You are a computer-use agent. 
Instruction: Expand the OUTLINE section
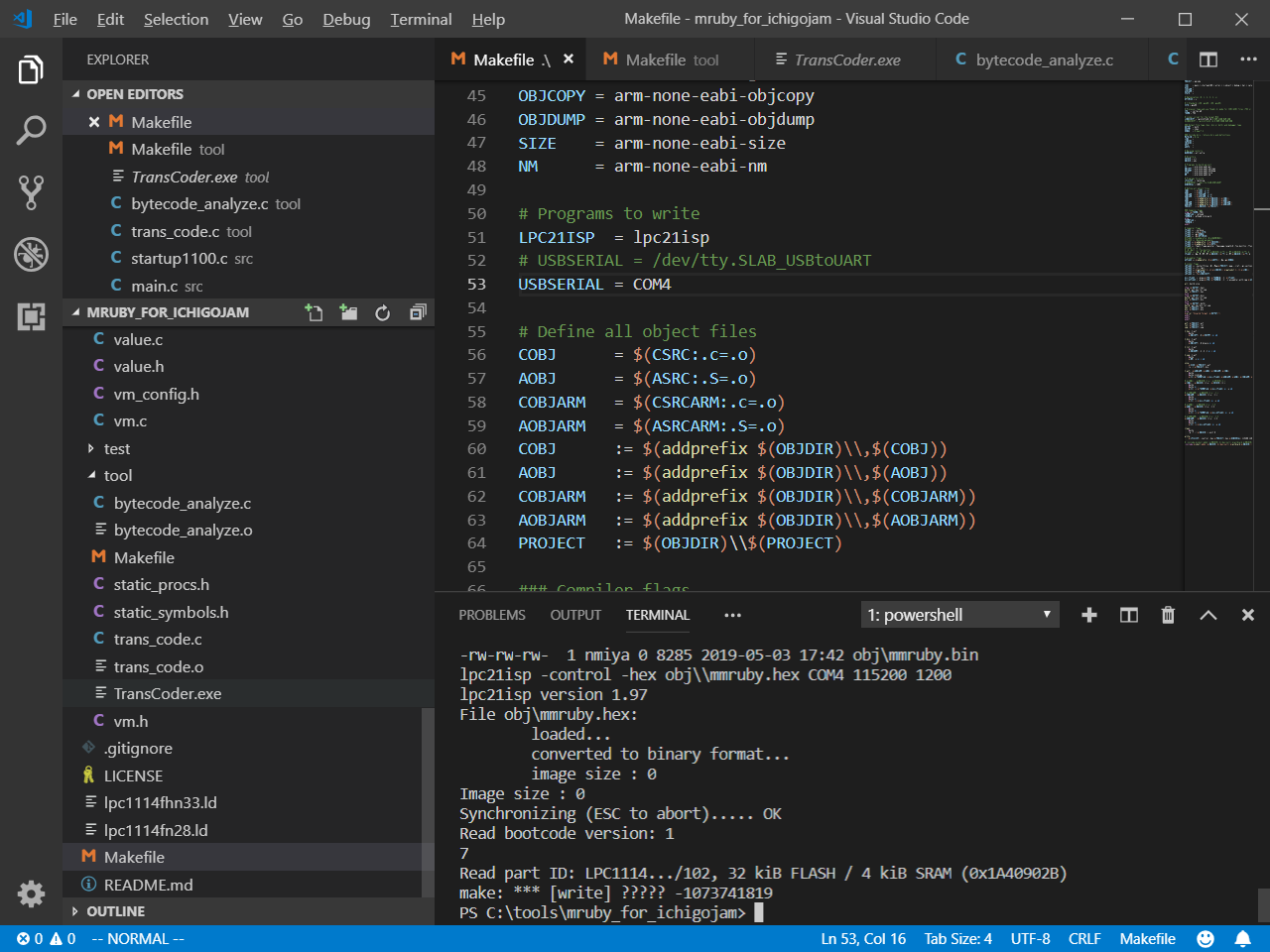pos(115,911)
